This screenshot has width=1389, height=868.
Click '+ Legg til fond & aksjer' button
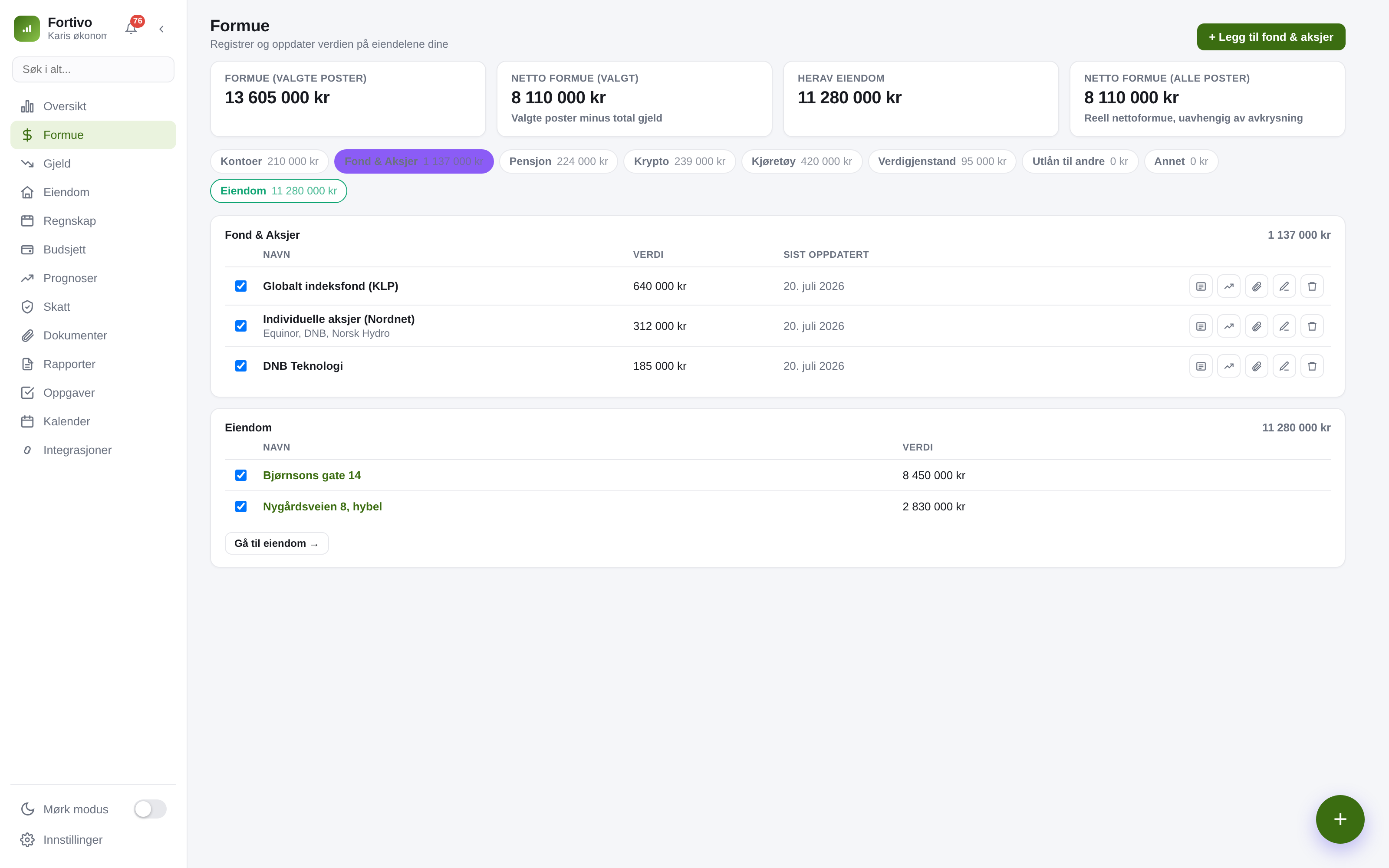tap(1271, 37)
